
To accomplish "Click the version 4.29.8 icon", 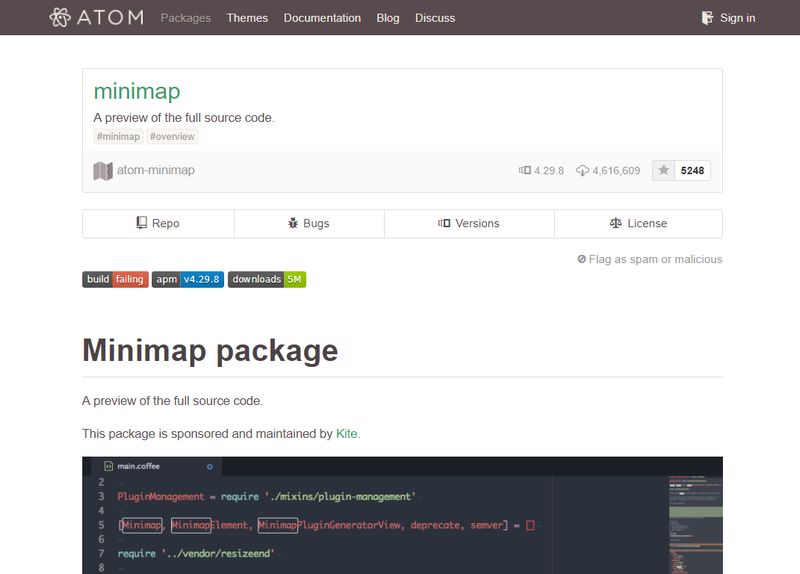I will [524, 171].
